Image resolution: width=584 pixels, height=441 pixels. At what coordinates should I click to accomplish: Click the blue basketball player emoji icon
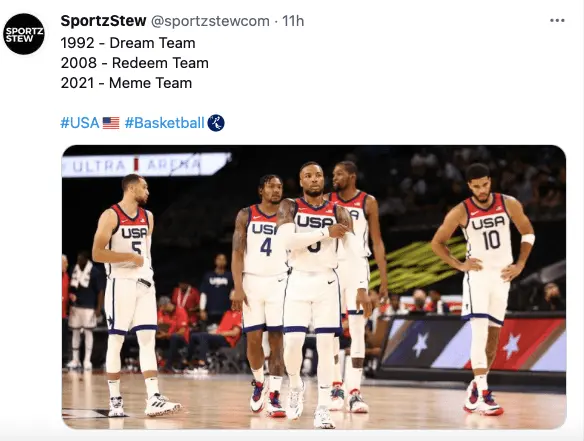216,123
